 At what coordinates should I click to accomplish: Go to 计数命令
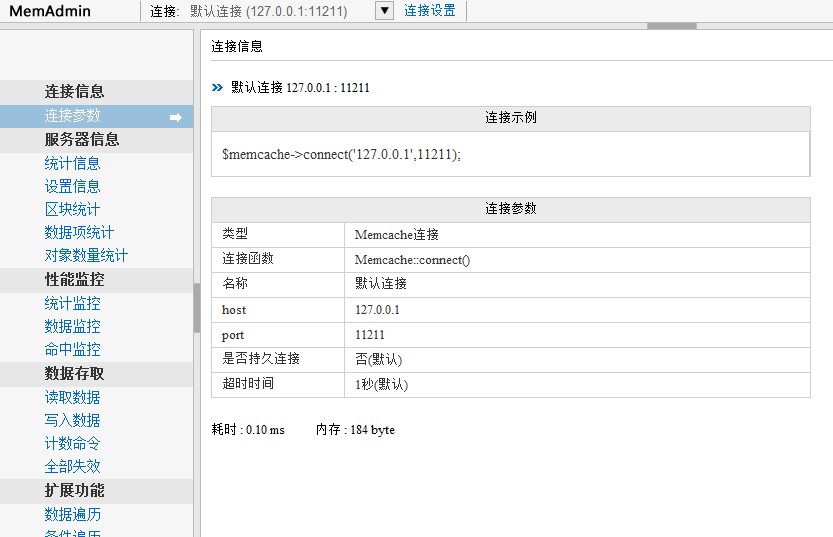(72, 444)
